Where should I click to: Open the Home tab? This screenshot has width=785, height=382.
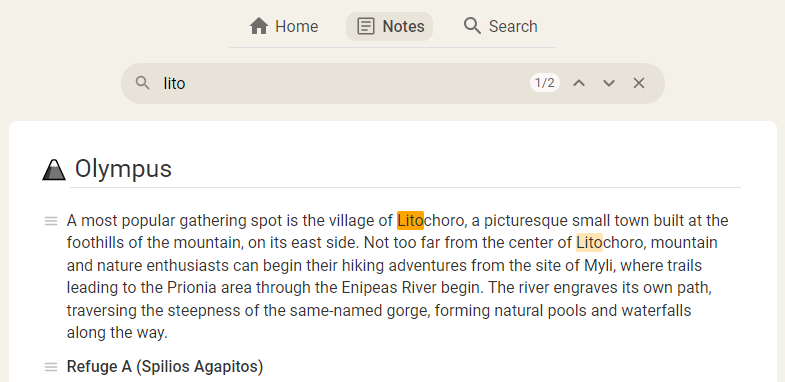pyautogui.click(x=284, y=26)
